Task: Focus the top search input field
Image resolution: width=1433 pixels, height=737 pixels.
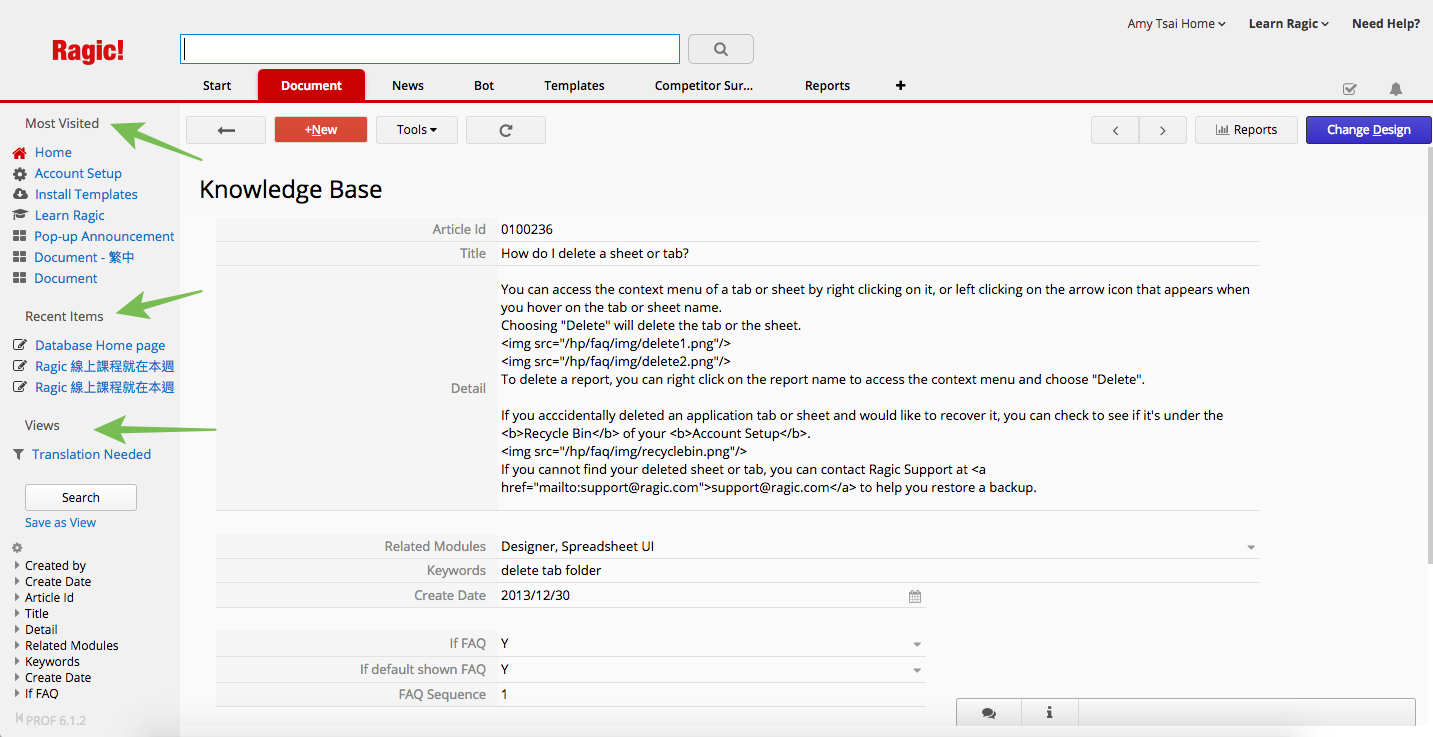Action: (430, 49)
